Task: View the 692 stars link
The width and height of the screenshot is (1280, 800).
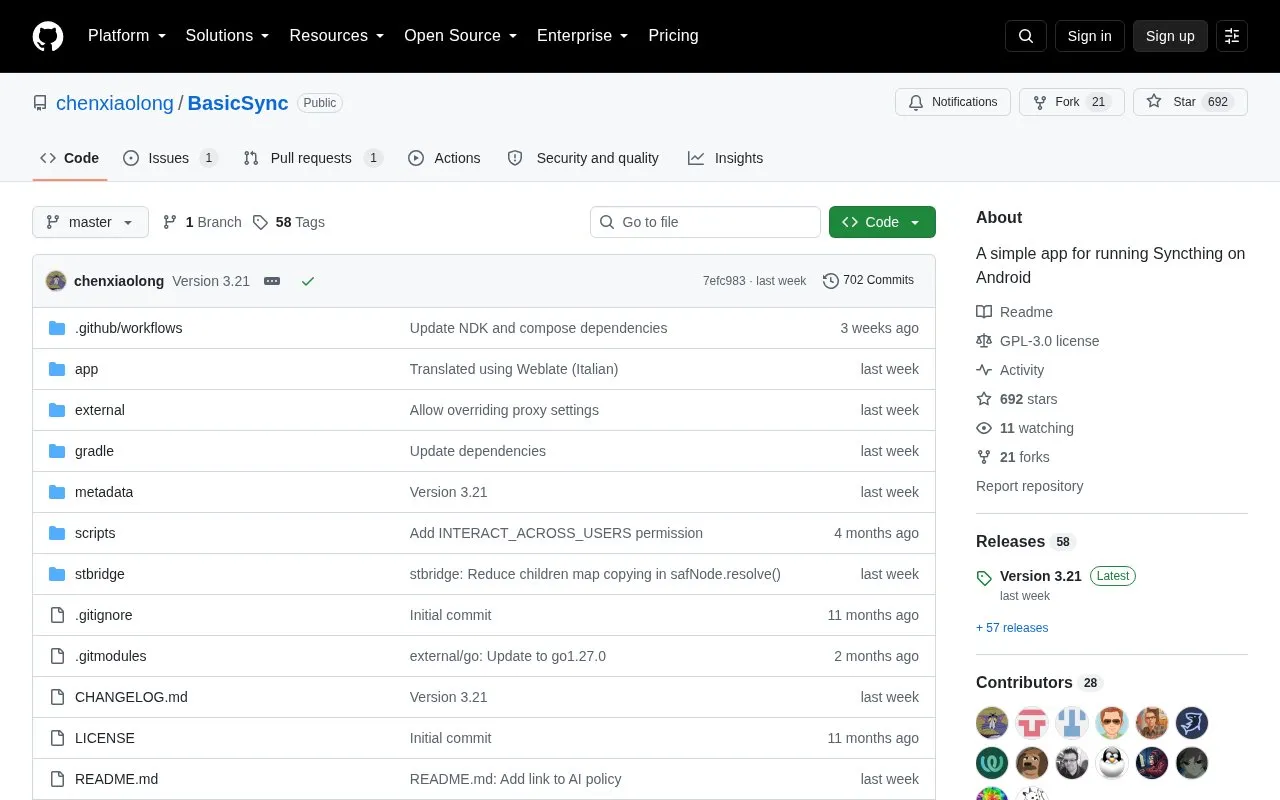Action: pos(1017,399)
